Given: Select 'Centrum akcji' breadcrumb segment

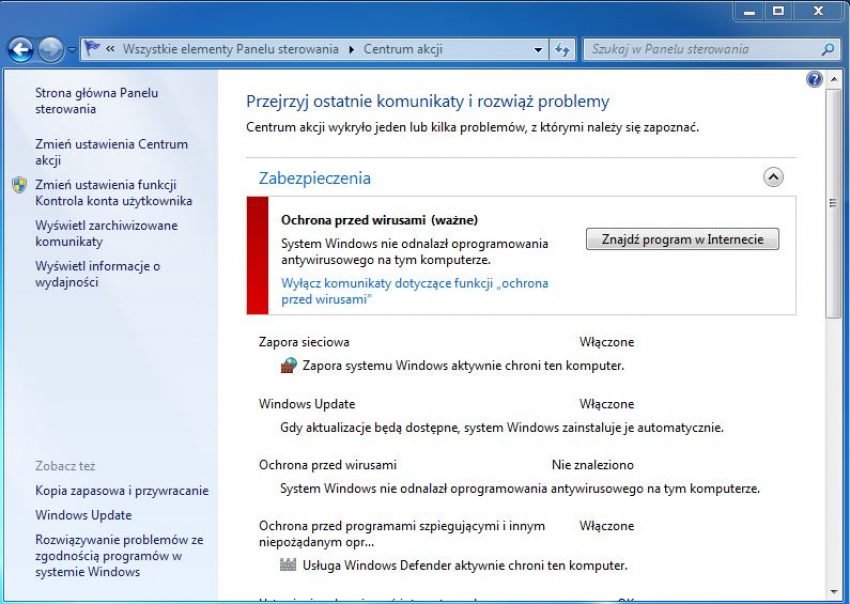Looking at the screenshot, I should 402,49.
